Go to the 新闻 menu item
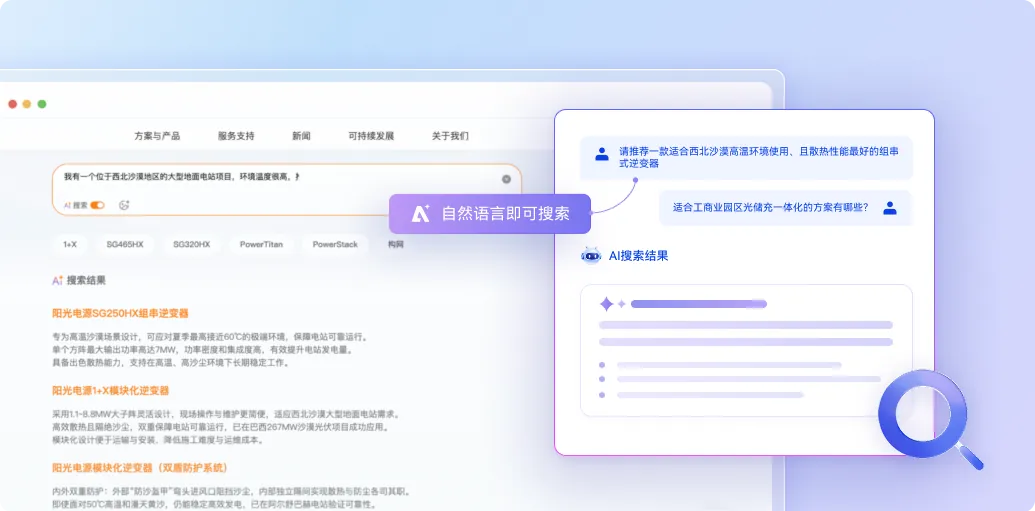Image resolution: width=1035 pixels, height=511 pixels. click(x=301, y=136)
